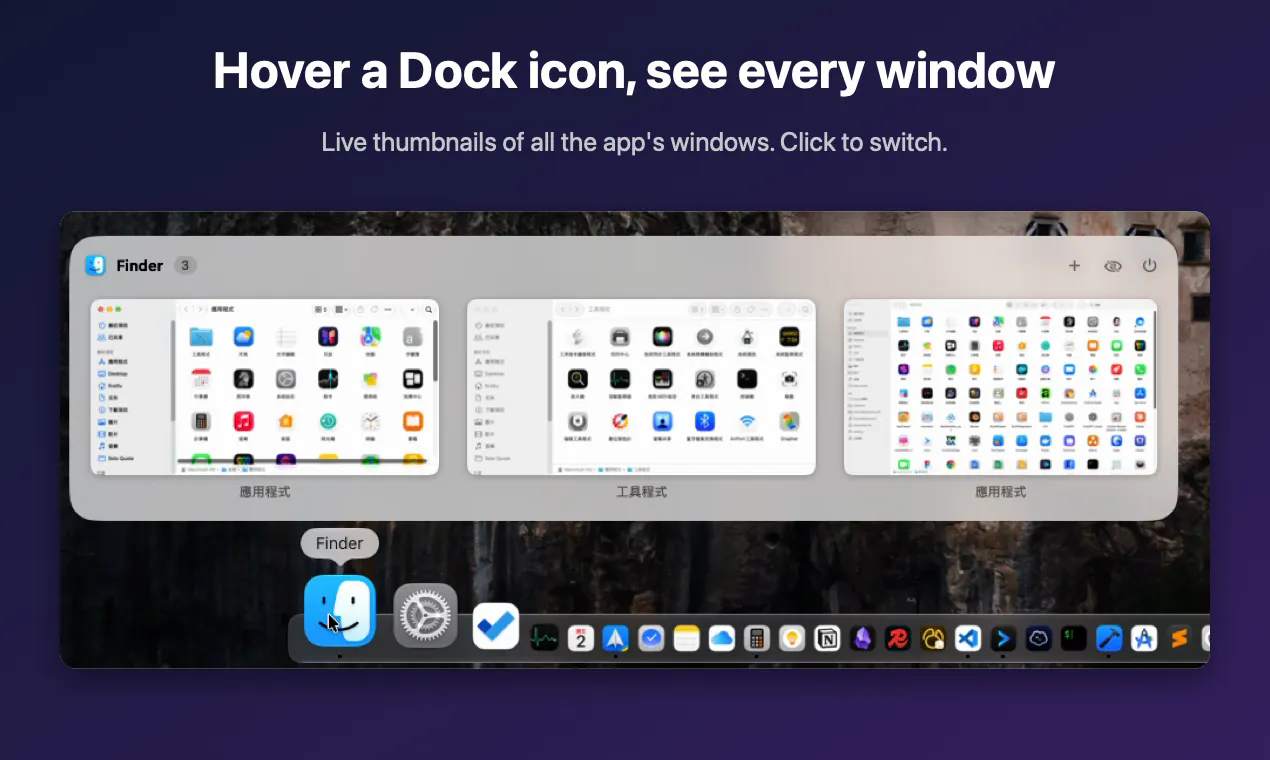This screenshot has width=1270, height=760.
Task: Open the blue checkmark To Do app
Action: (x=496, y=626)
